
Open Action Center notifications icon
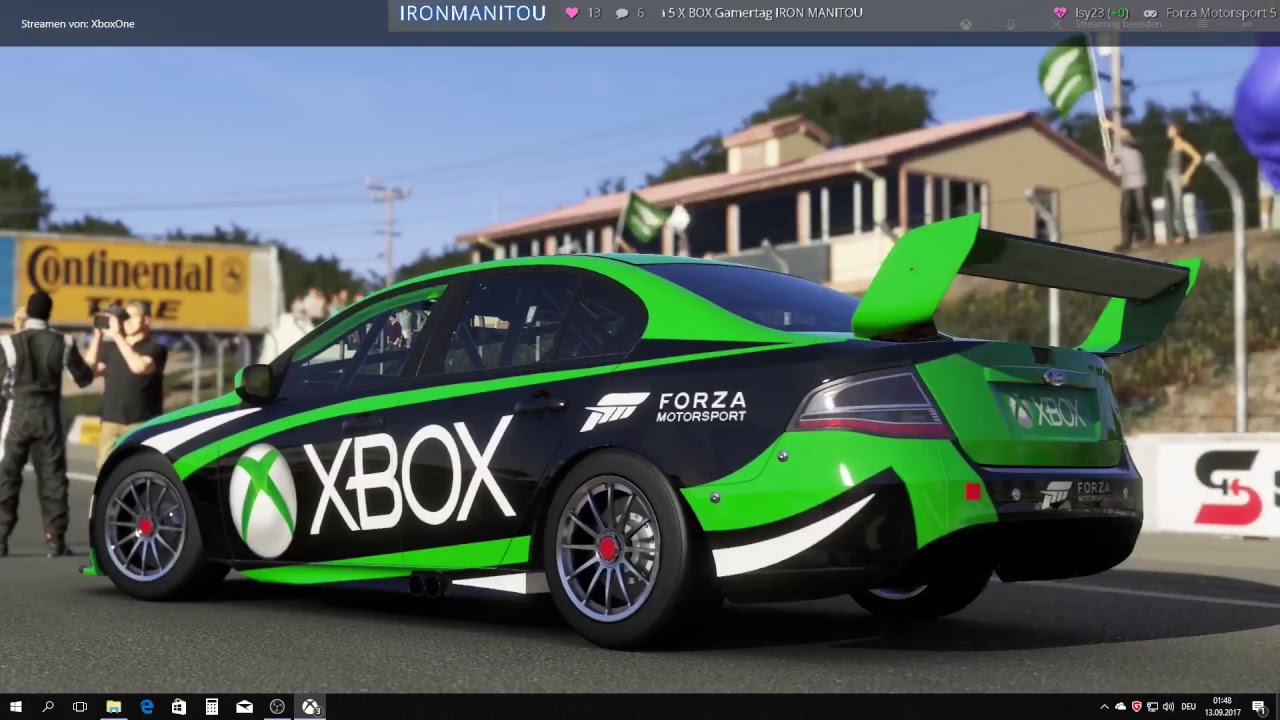click(1258, 707)
